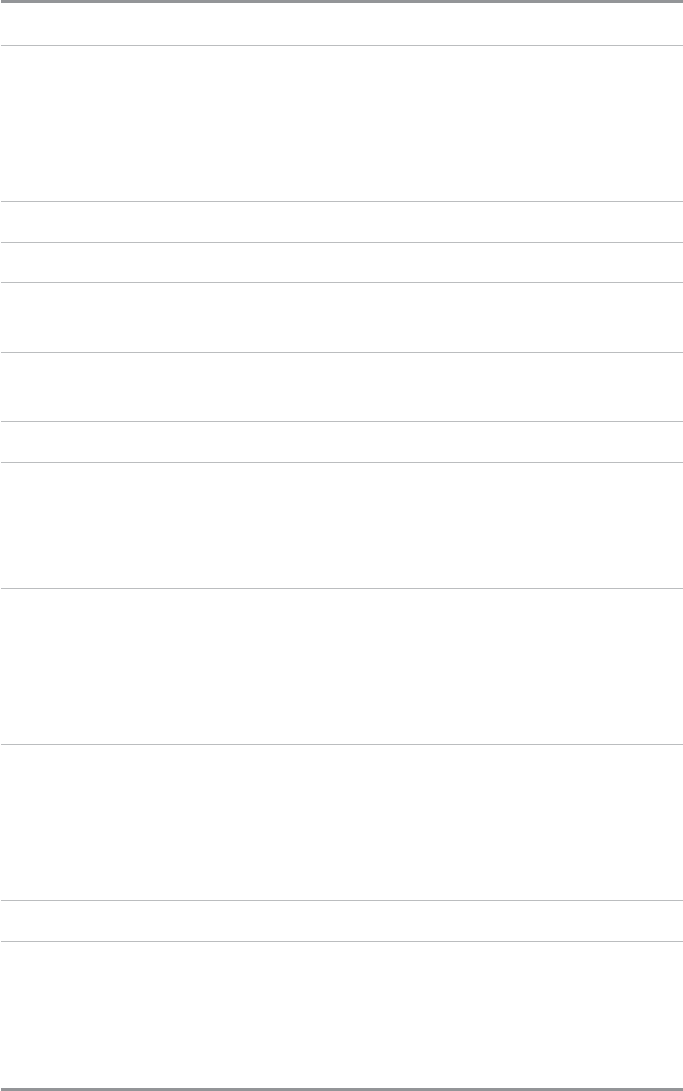This screenshot has width=683, height=1091.
Task: Click the thick bottom border line
Action: point(341,1088)
